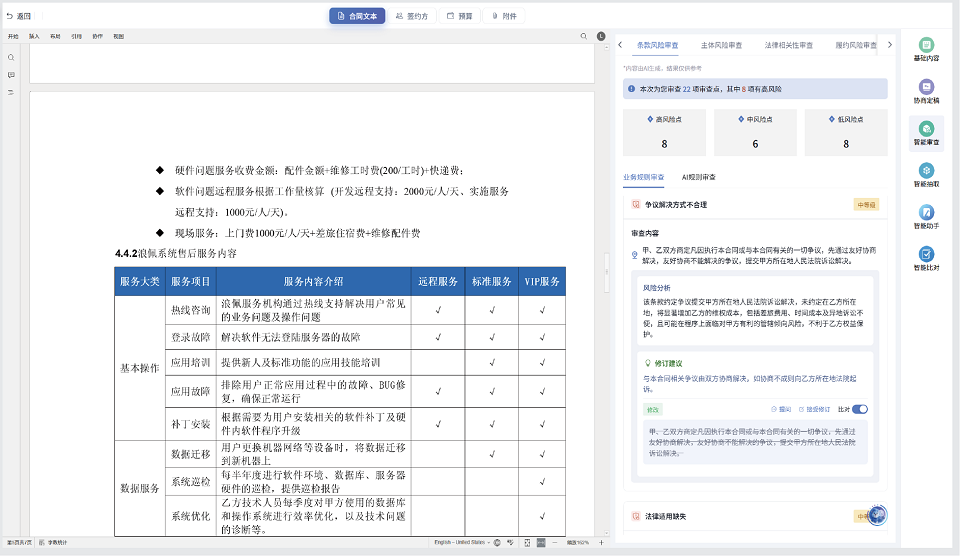Switch to the 法律相关性审查 tab
The width and height of the screenshot is (960, 557).
pos(789,45)
